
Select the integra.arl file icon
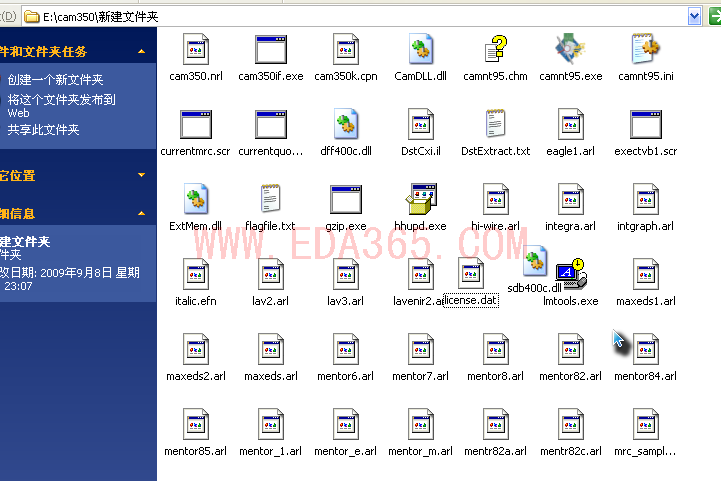pos(571,199)
